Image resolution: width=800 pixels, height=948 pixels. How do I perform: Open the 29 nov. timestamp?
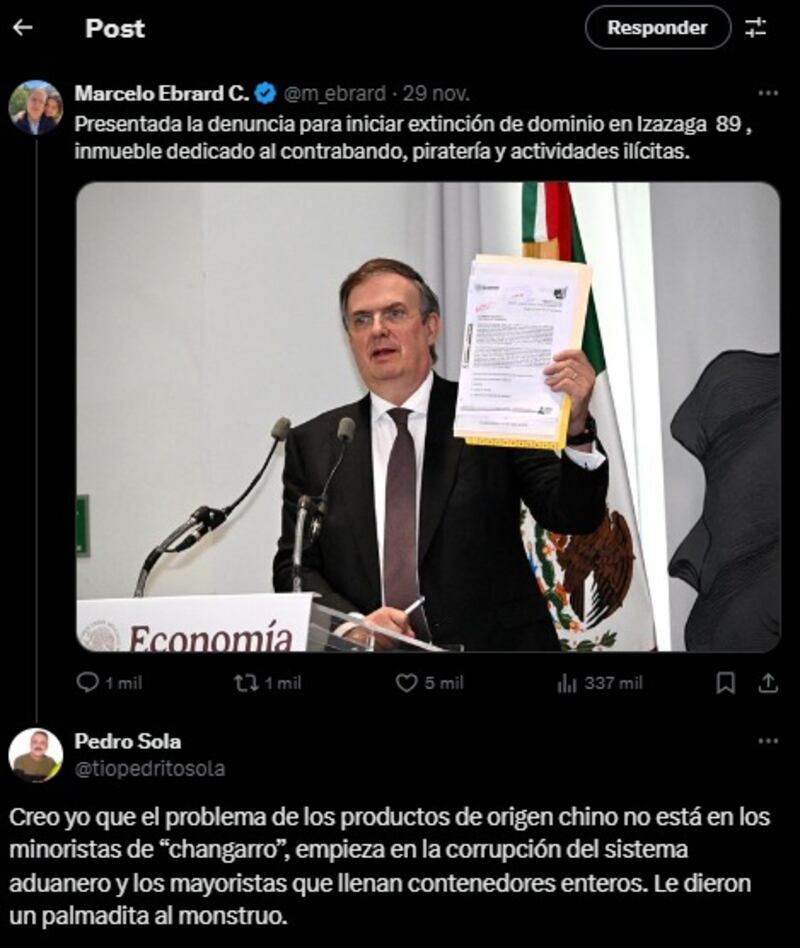(435, 93)
